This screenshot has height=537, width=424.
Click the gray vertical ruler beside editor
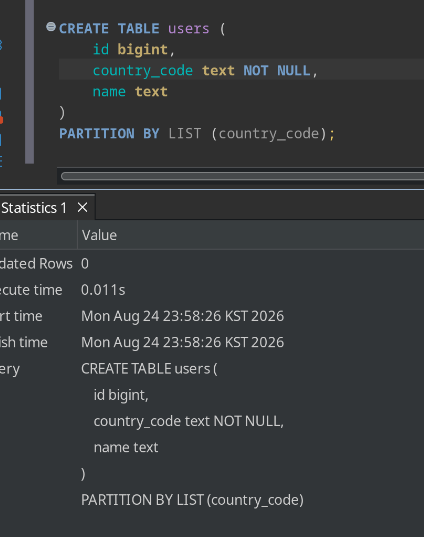tap(29, 82)
